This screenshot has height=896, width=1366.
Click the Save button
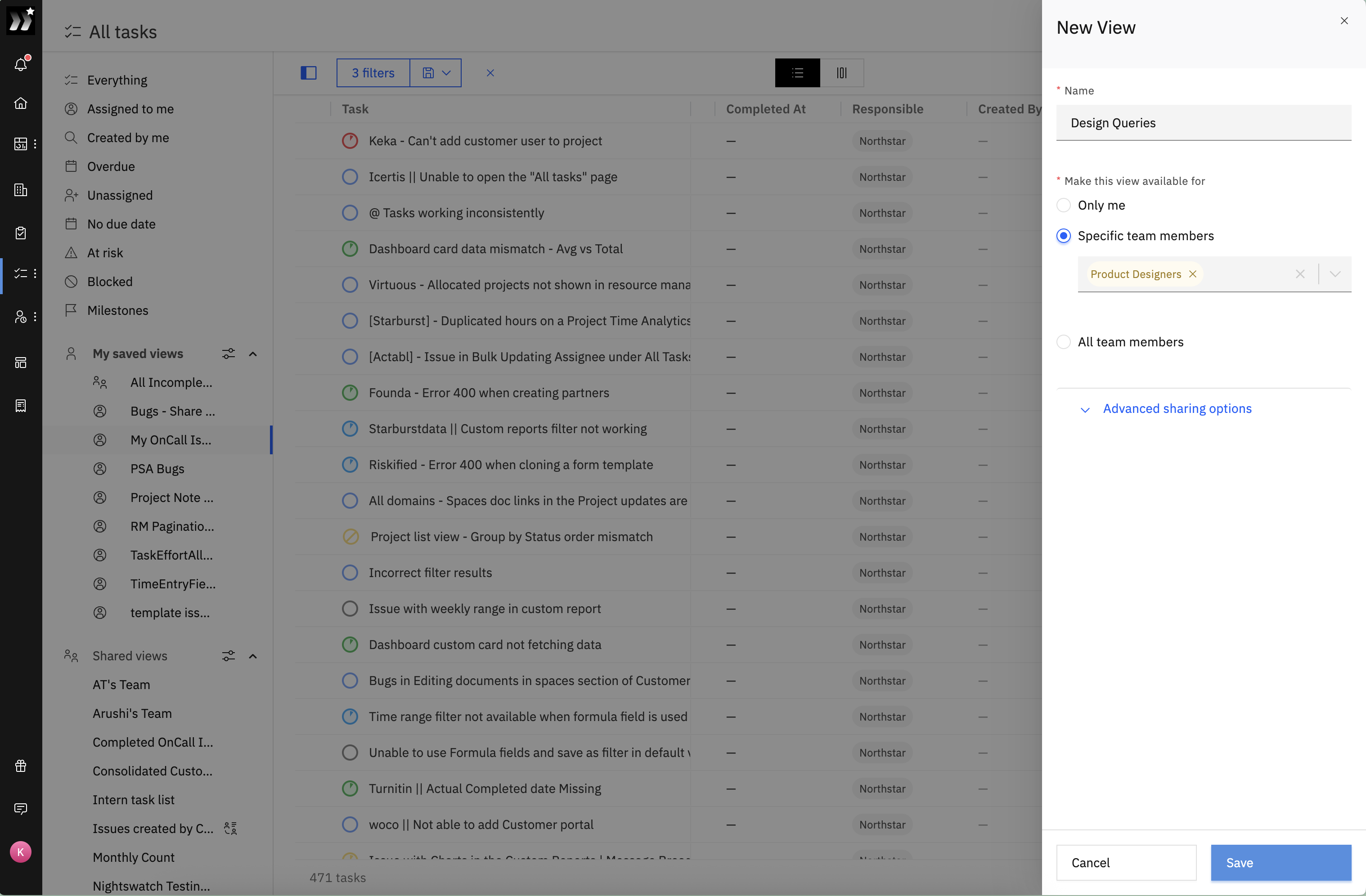coord(1281,863)
